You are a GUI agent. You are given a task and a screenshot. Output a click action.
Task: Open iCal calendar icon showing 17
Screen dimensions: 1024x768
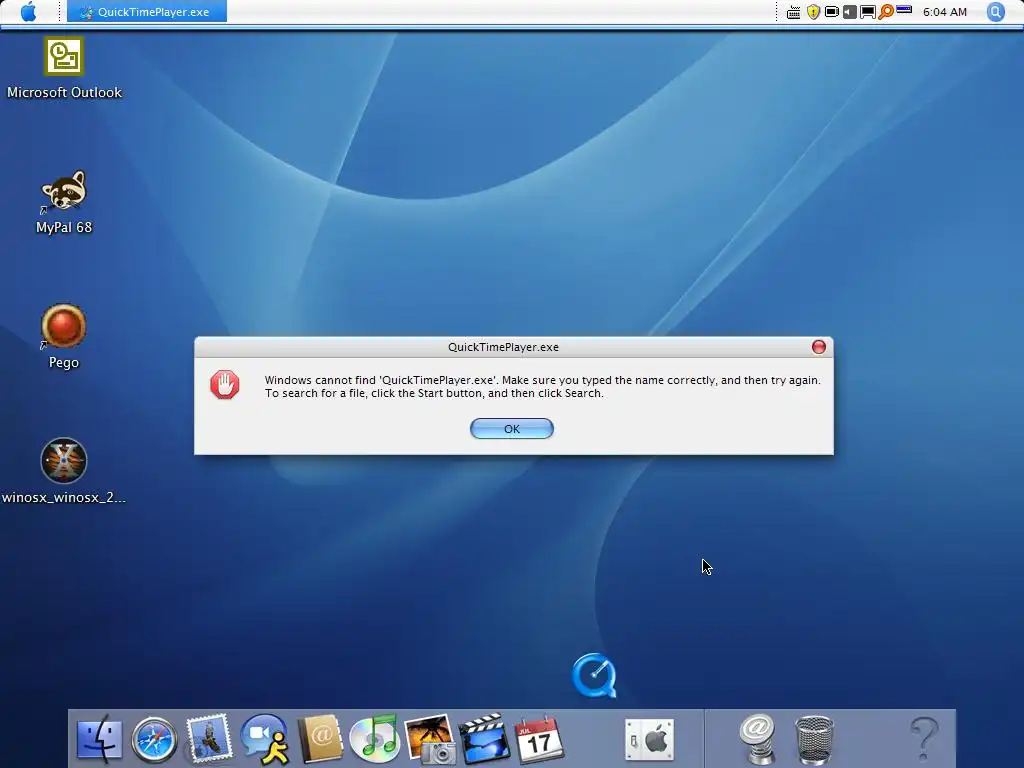point(539,740)
